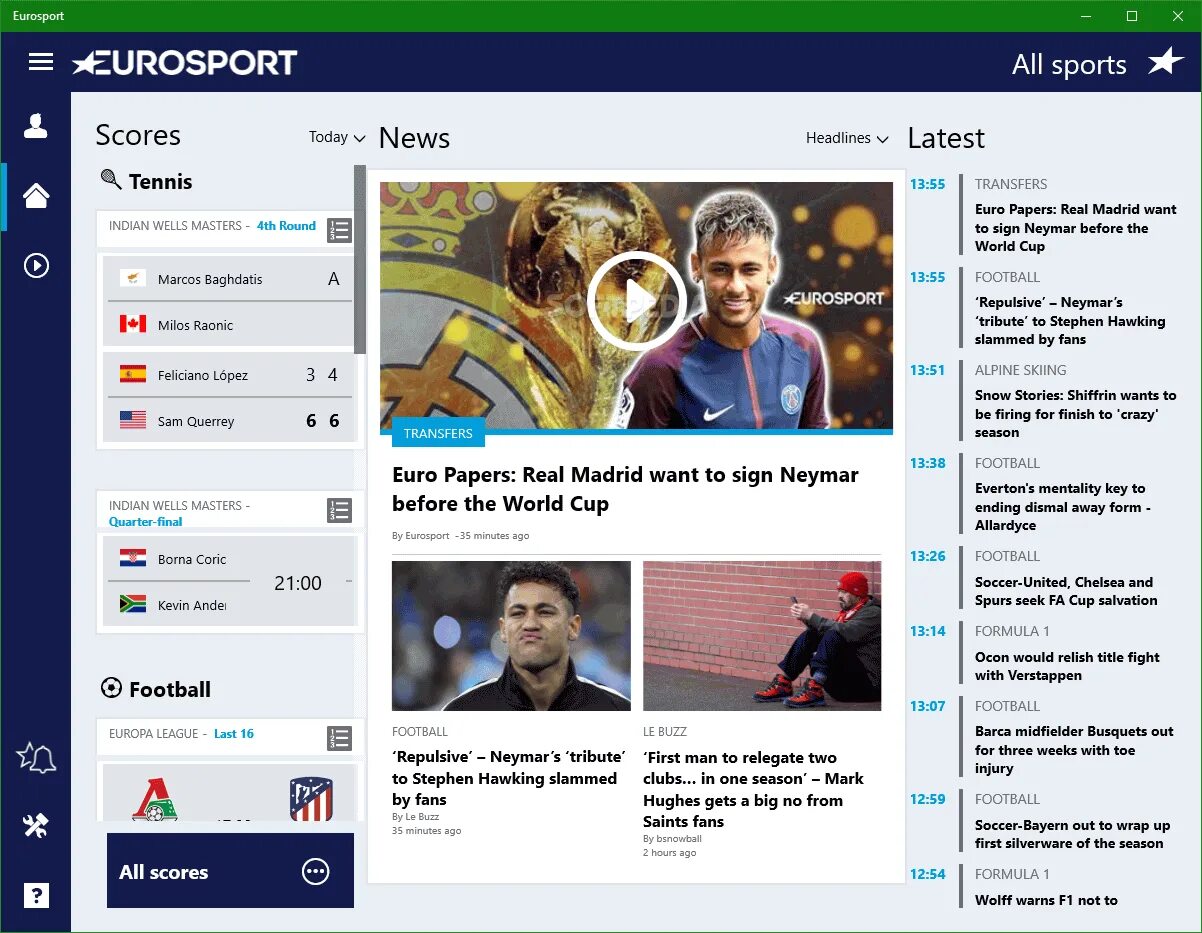Open the Everton's mentality latest news item
The image size is (1202, 933).
[1063, 506]
